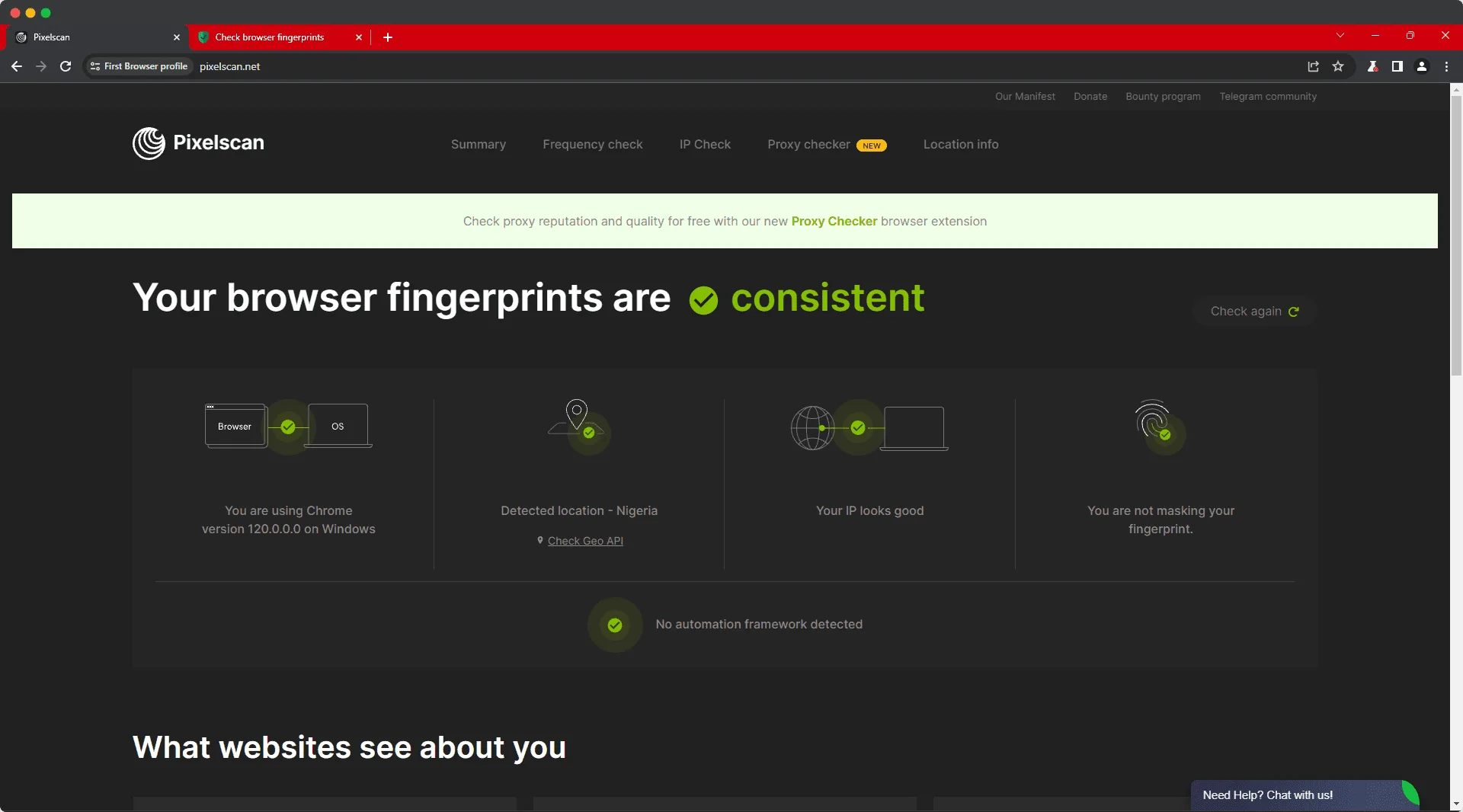Open the Telegram community link

pyautogui.click(x=1268, y=97)
